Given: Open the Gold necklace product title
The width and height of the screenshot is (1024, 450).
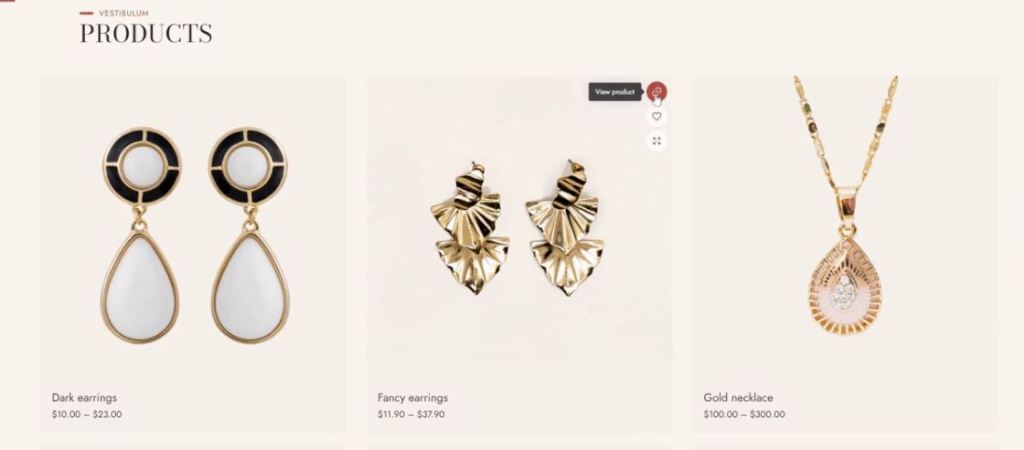Looking at the screenshot, I should [738, 398].
